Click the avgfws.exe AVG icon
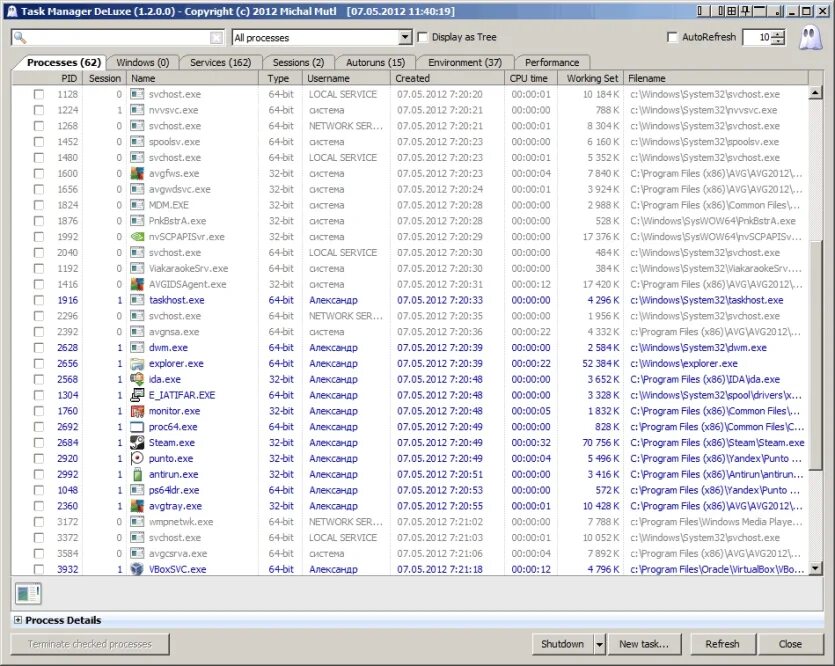835x666 pixels. pos(137,174)
